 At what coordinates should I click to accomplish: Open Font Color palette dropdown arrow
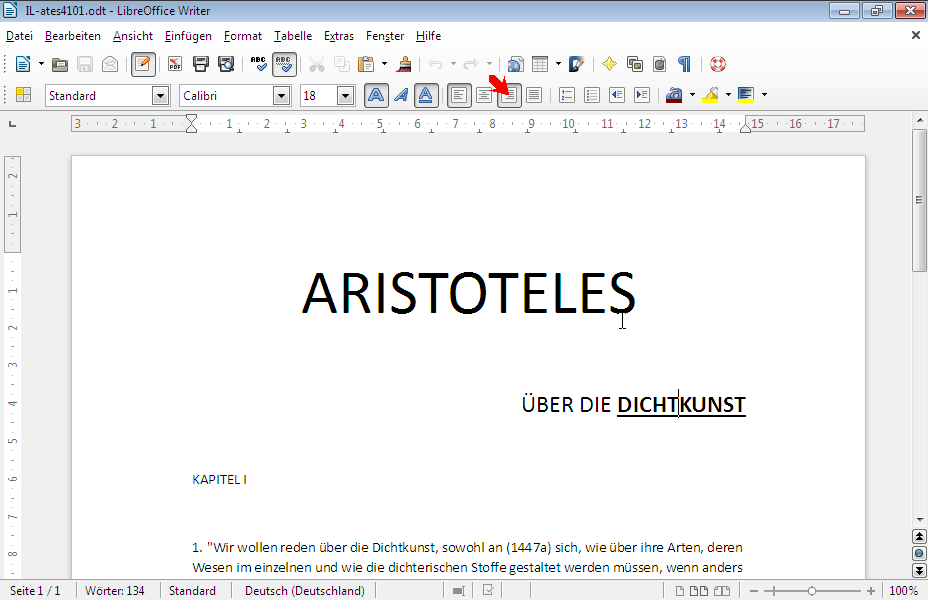pyautogui.click(x=692, y=95)
